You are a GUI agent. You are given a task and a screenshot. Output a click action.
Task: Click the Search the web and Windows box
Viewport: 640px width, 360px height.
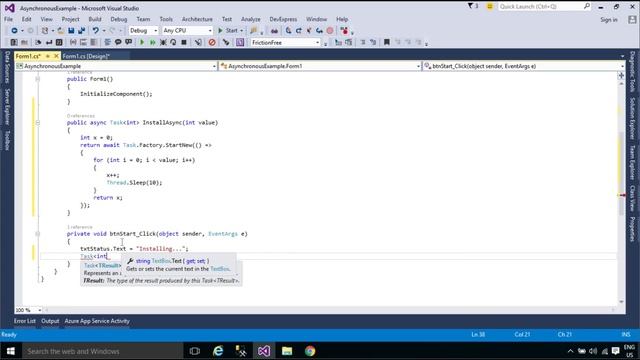tap(102, 351)
